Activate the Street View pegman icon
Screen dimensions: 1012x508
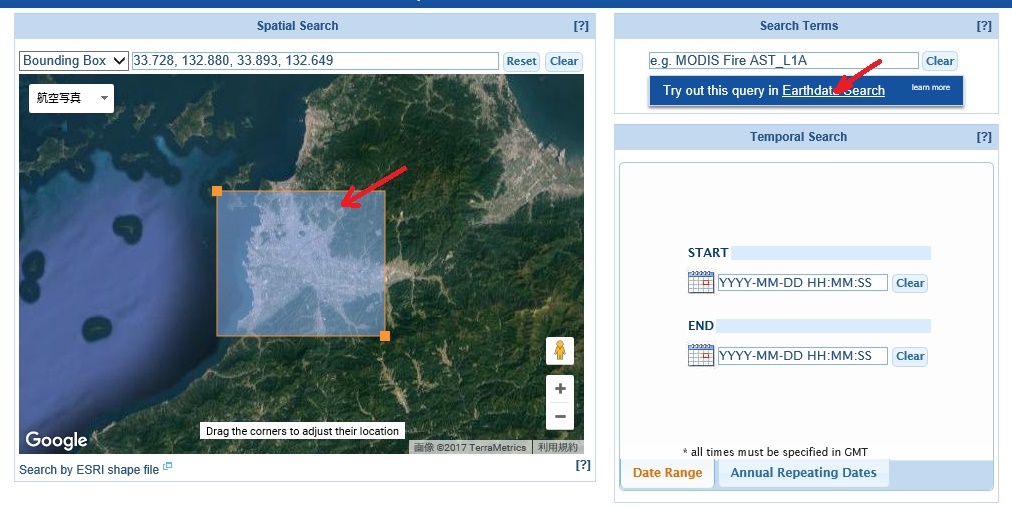560,351
